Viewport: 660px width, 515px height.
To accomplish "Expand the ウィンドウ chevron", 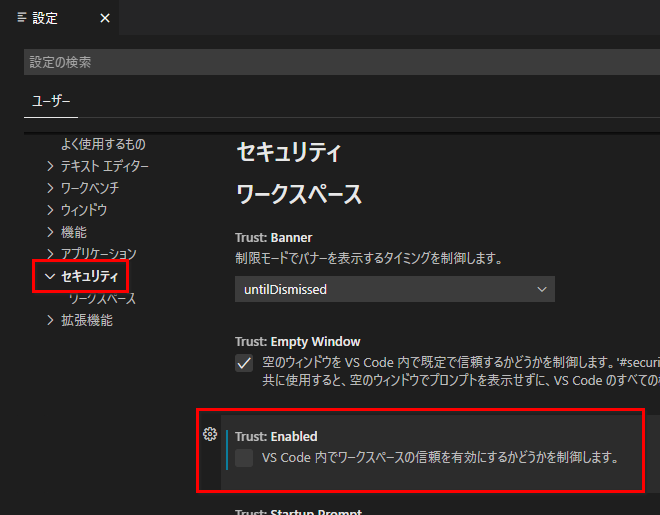I will (x=51, y=210).
